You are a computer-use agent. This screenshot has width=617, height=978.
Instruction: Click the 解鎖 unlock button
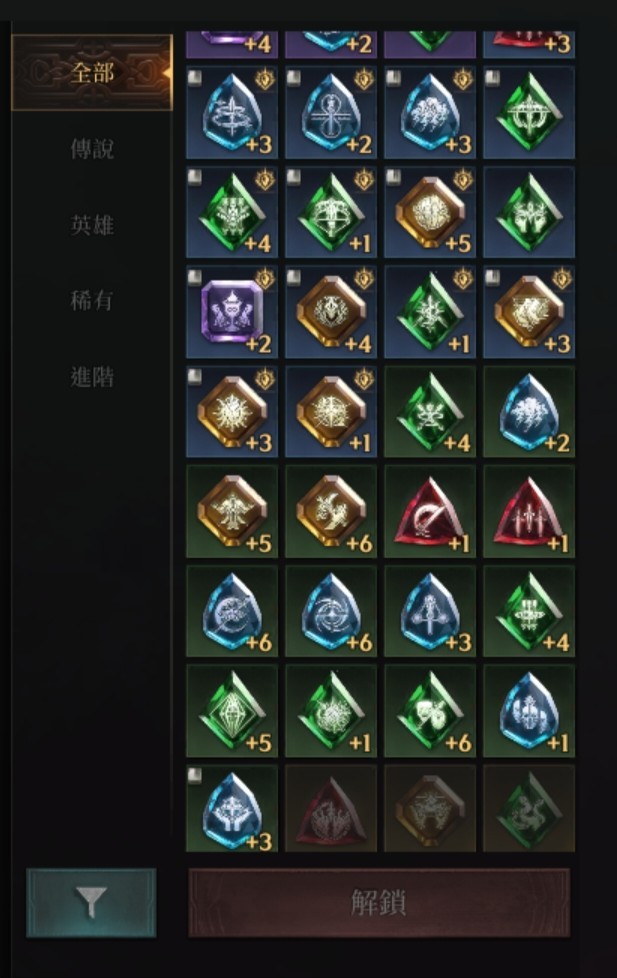tap(379, 903)
